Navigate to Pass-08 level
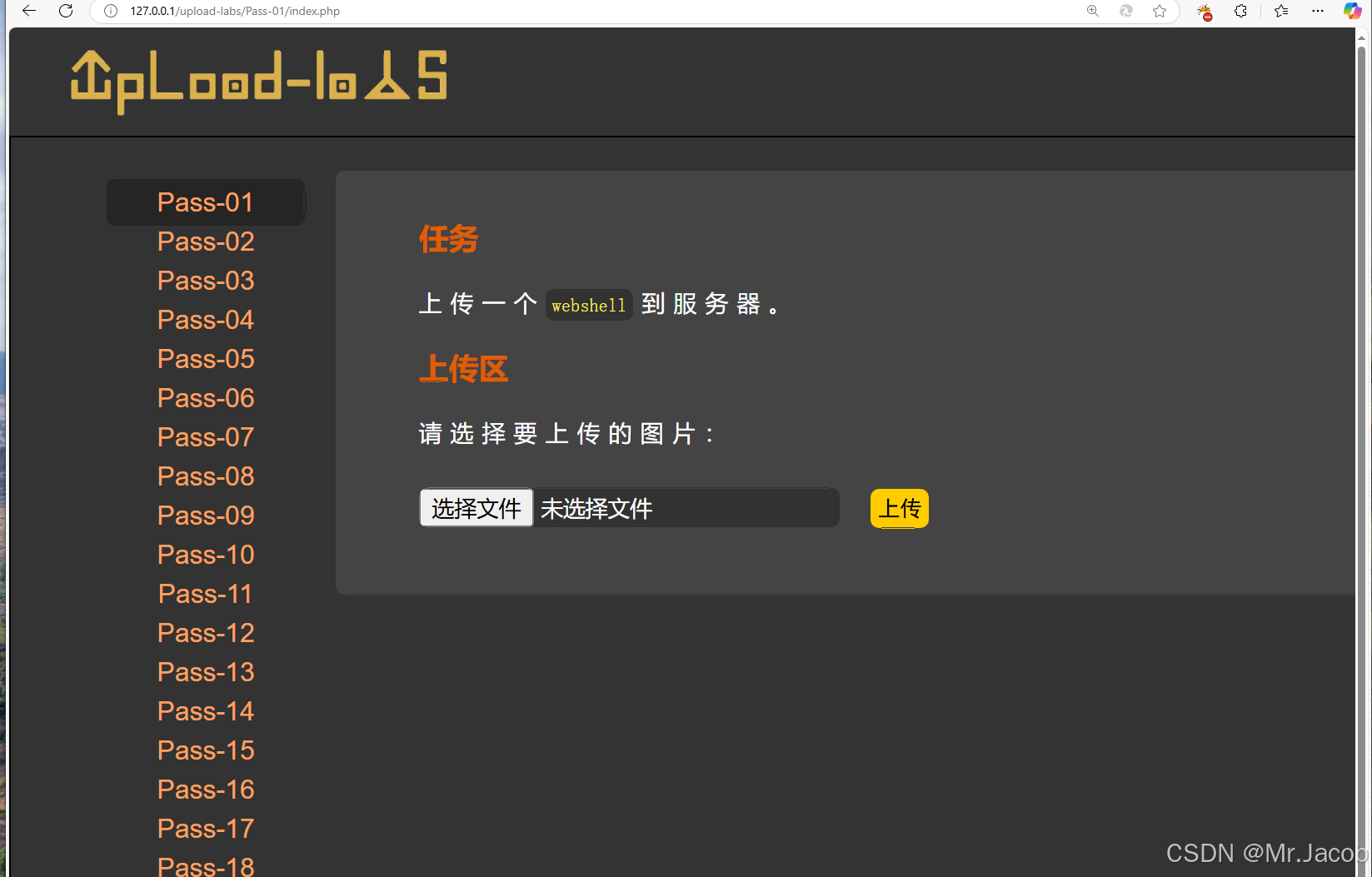The height and width of the screenshot is (877, 1372). [206, 476]
